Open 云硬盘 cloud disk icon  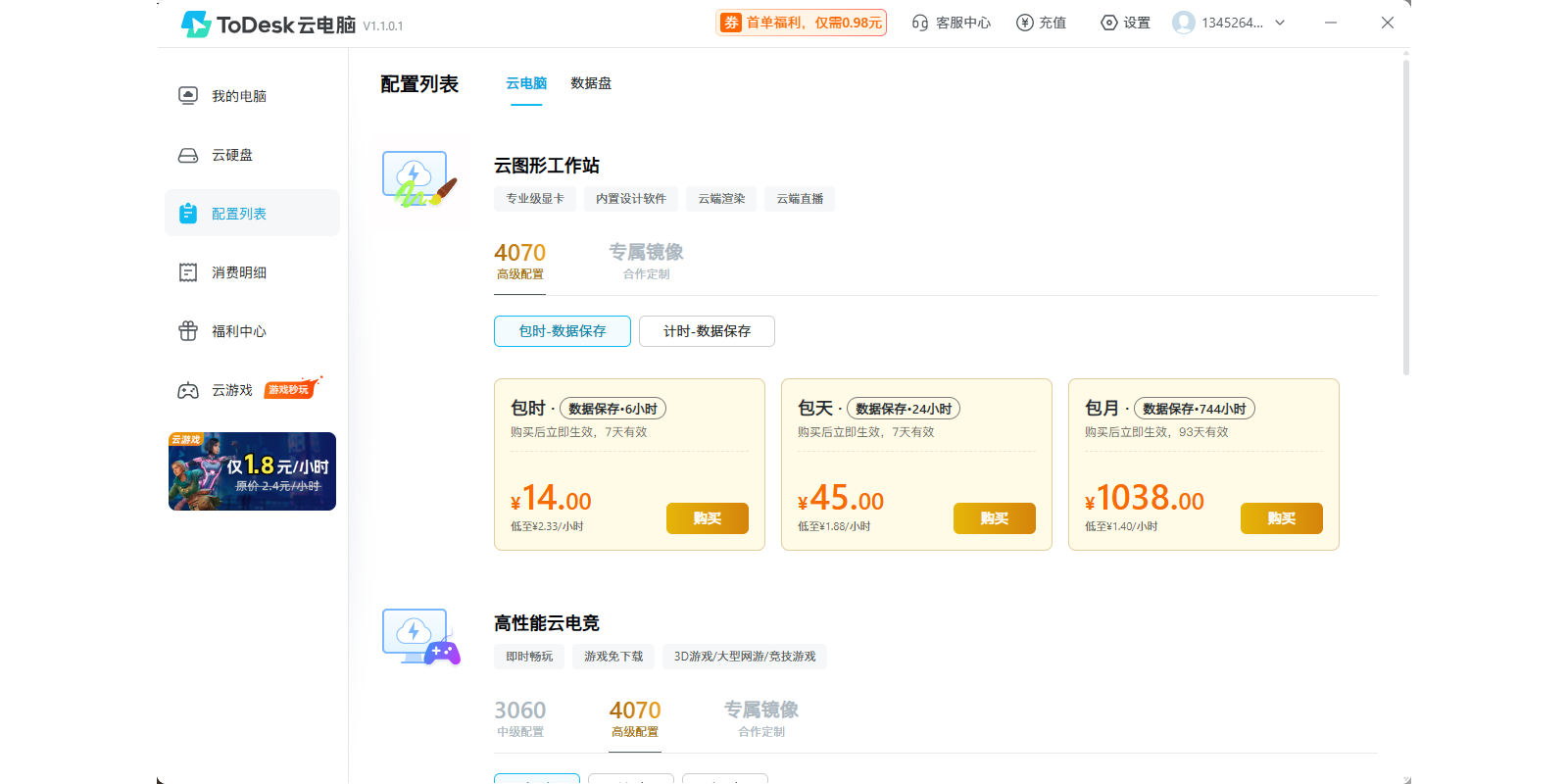pyautogui.click(x=188, y=155)
